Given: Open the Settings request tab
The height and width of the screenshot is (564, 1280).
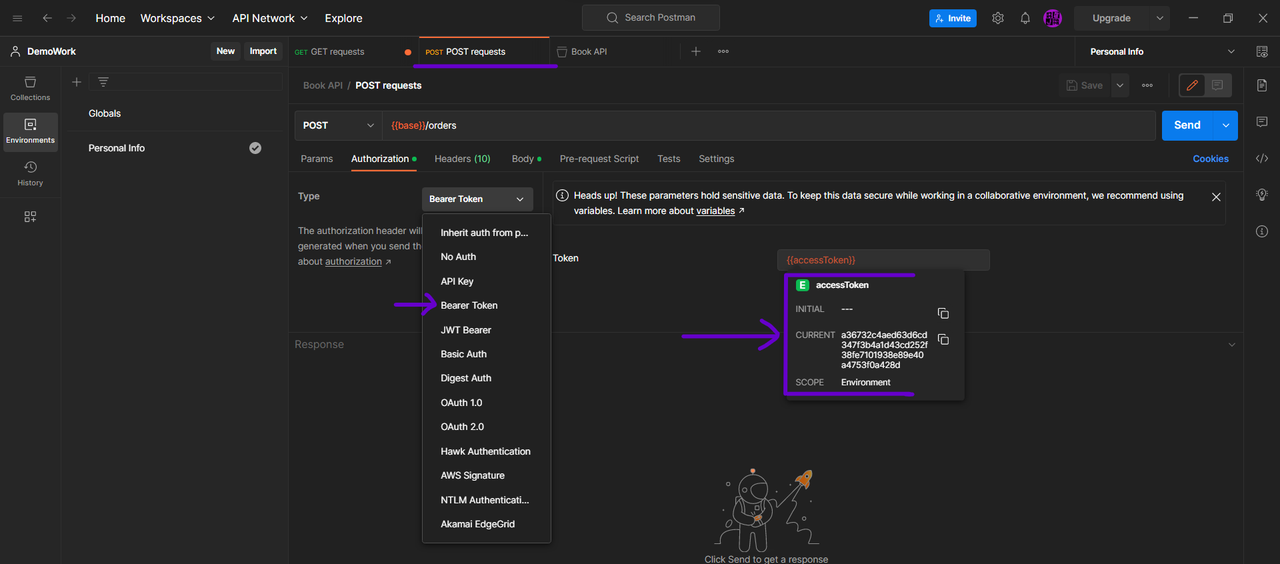Looking at the screenshot, I should 716,159.
